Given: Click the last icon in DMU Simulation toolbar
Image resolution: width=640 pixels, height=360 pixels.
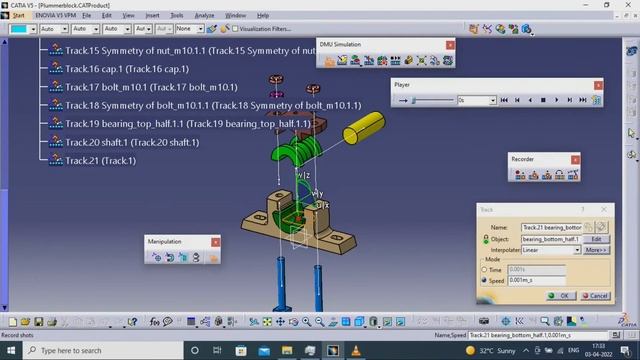Looking at the screenshot, I should tap(448, 61).
